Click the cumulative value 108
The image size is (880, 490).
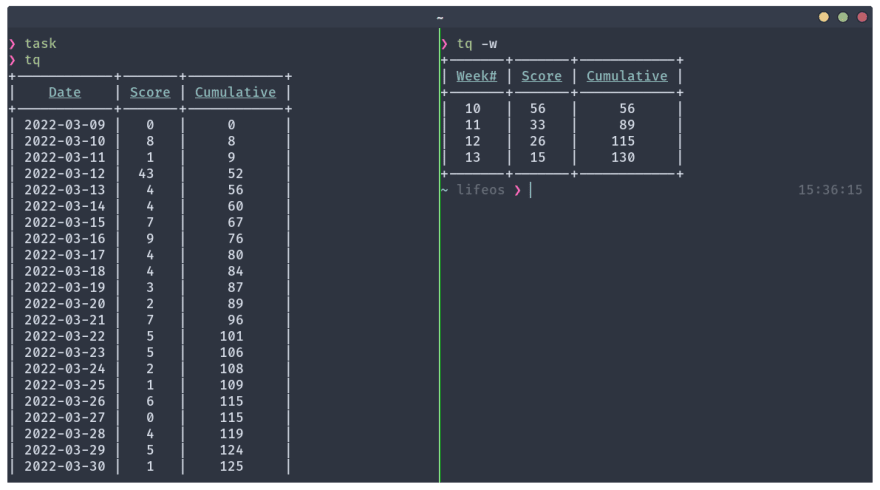(x=231, y=369)
